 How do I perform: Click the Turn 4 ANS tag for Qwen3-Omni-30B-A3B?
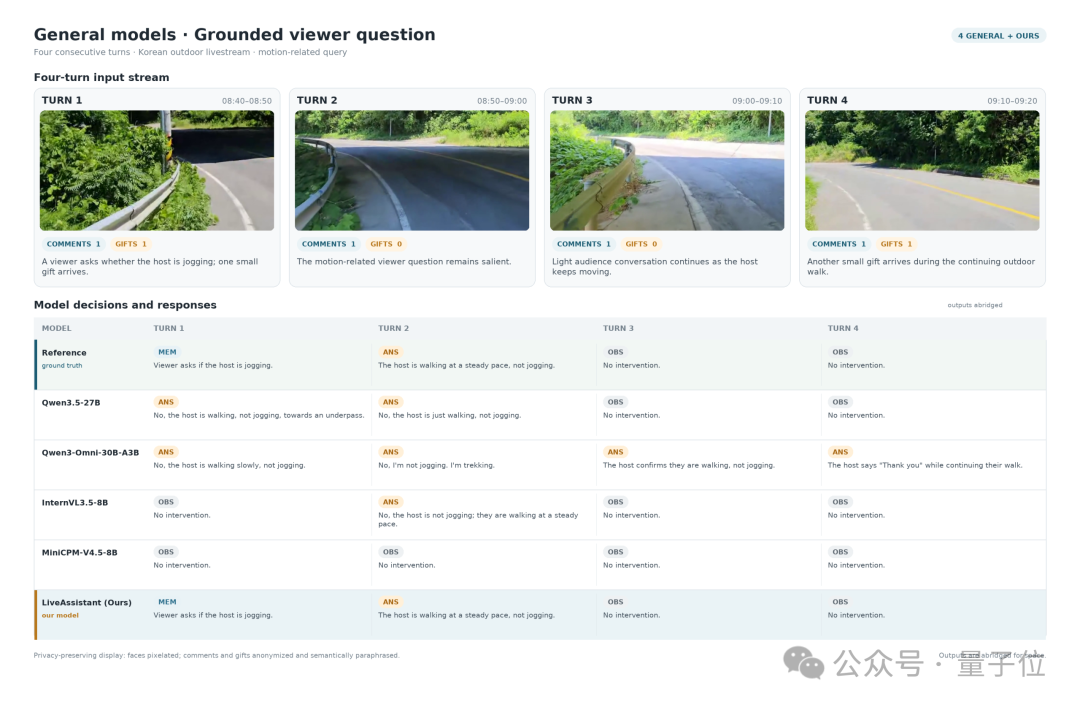840,452
